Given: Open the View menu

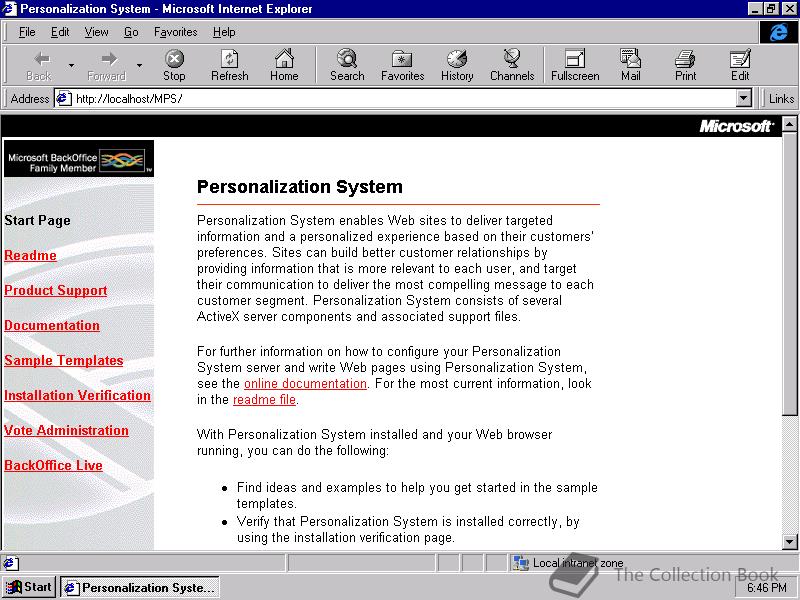Looking at the screenshot, I should 96,32.
